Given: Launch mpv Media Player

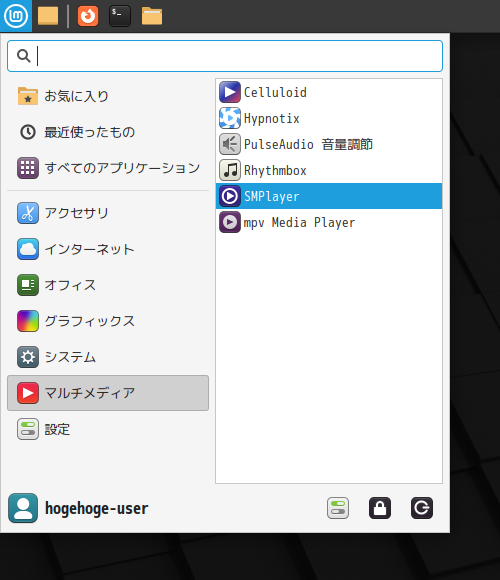Looking at the screenshot, I should [329, 222].
